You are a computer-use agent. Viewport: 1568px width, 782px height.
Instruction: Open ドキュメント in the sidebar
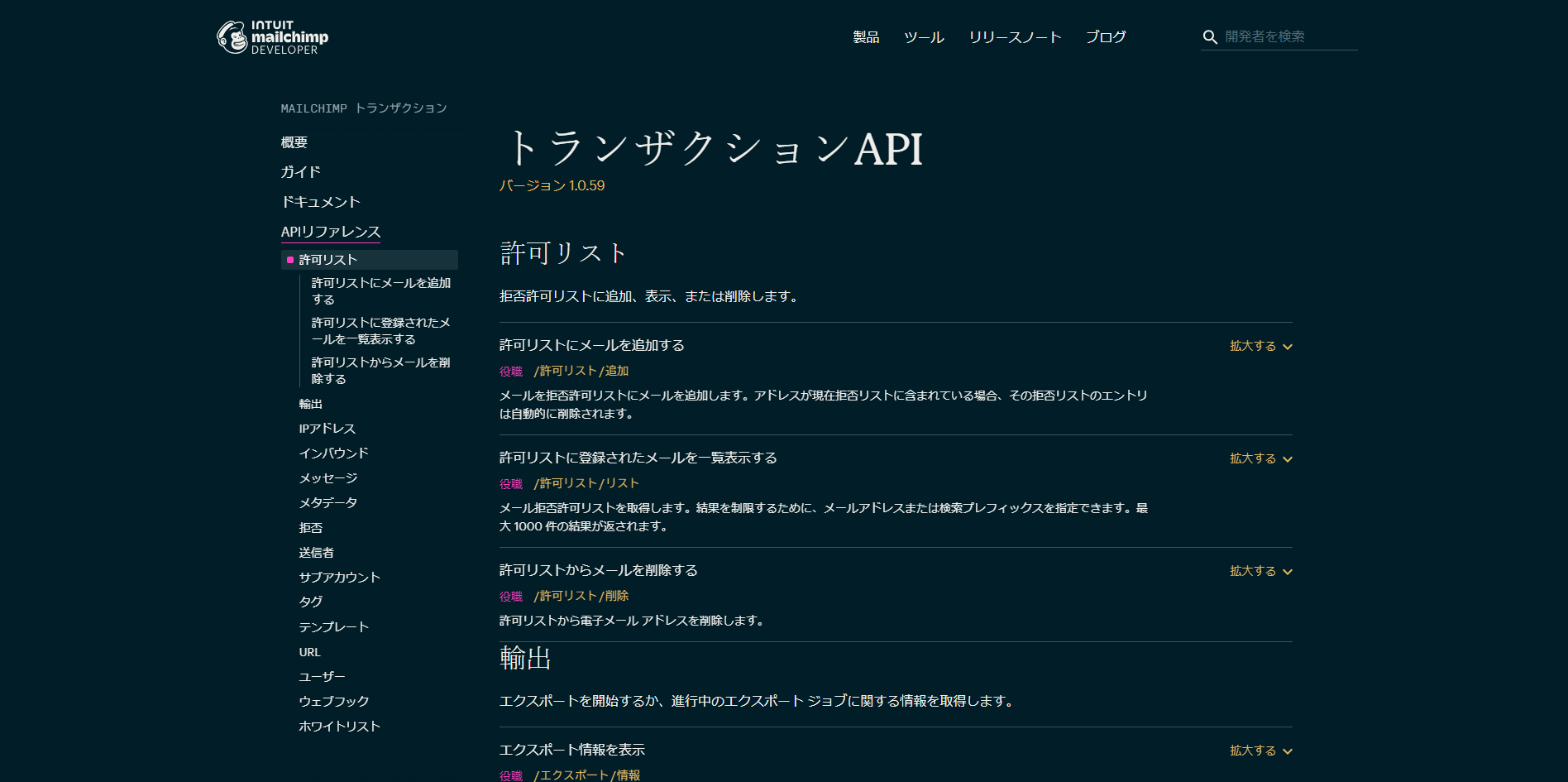pos(321,202)
